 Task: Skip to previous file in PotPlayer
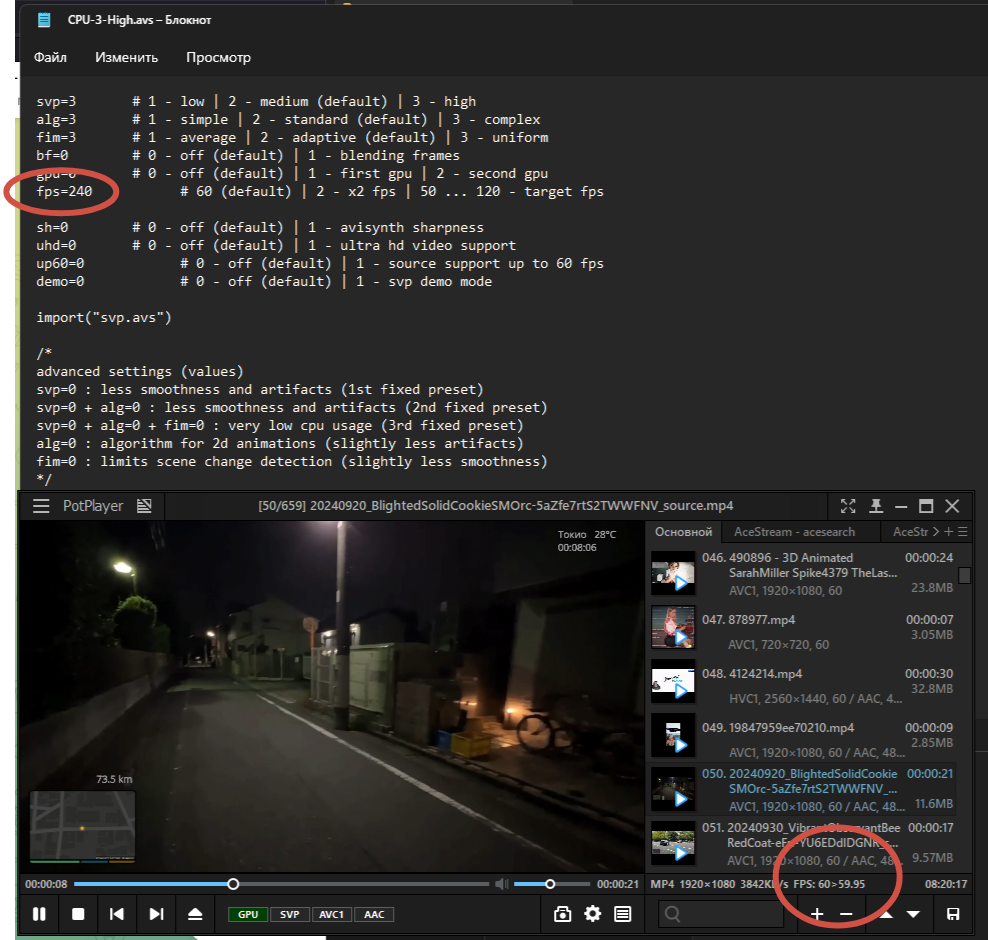[x=117, y=914]
